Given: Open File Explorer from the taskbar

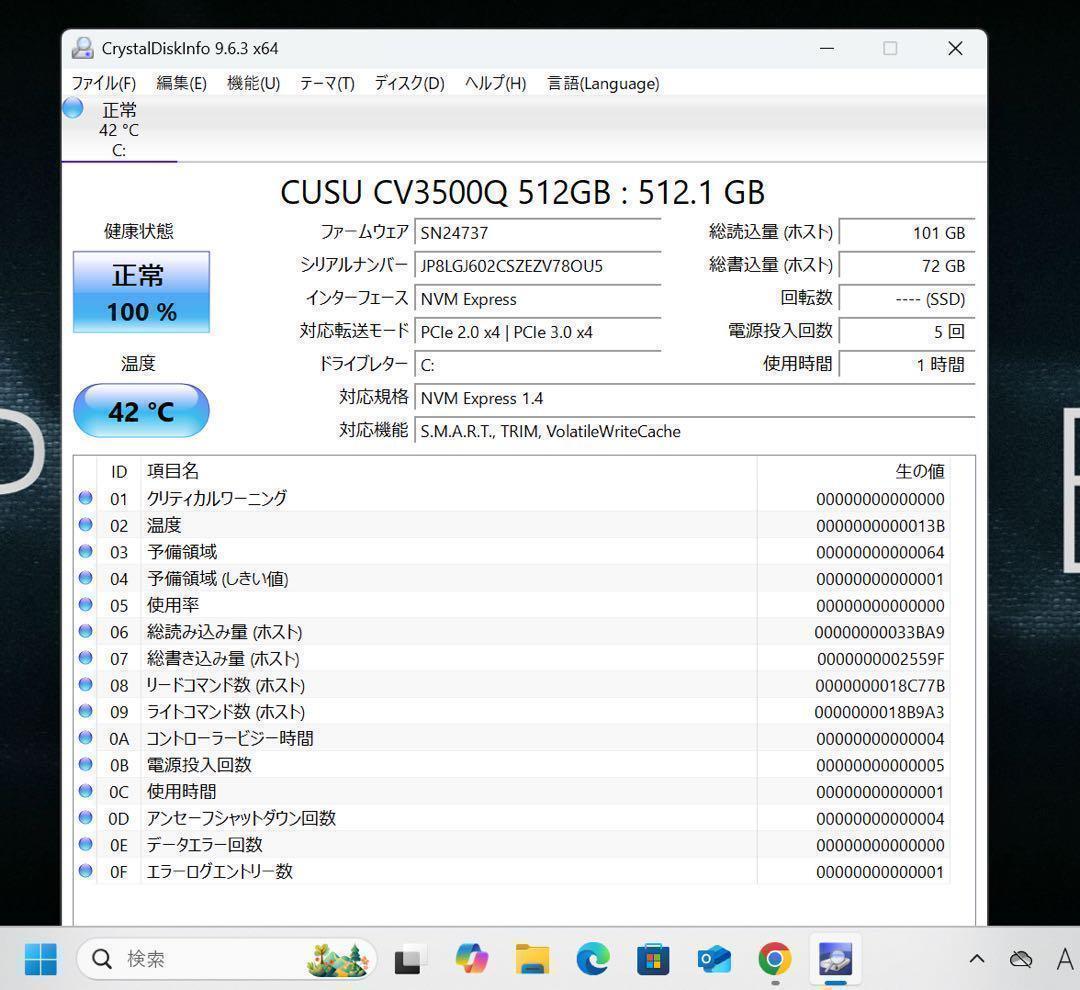Looking at the screenshot, I should (532, 959).
